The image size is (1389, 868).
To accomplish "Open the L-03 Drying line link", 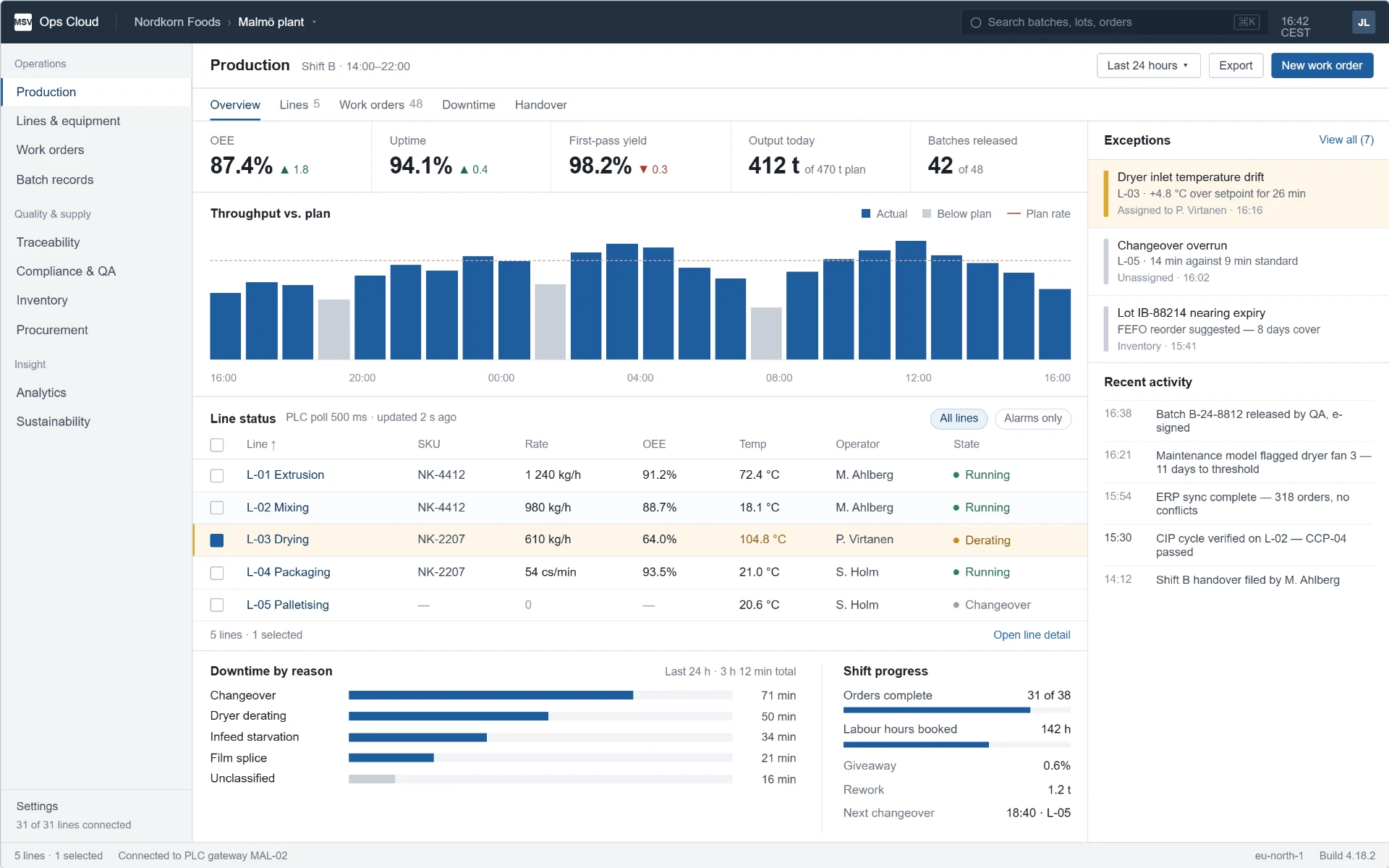I will point(277,539).
